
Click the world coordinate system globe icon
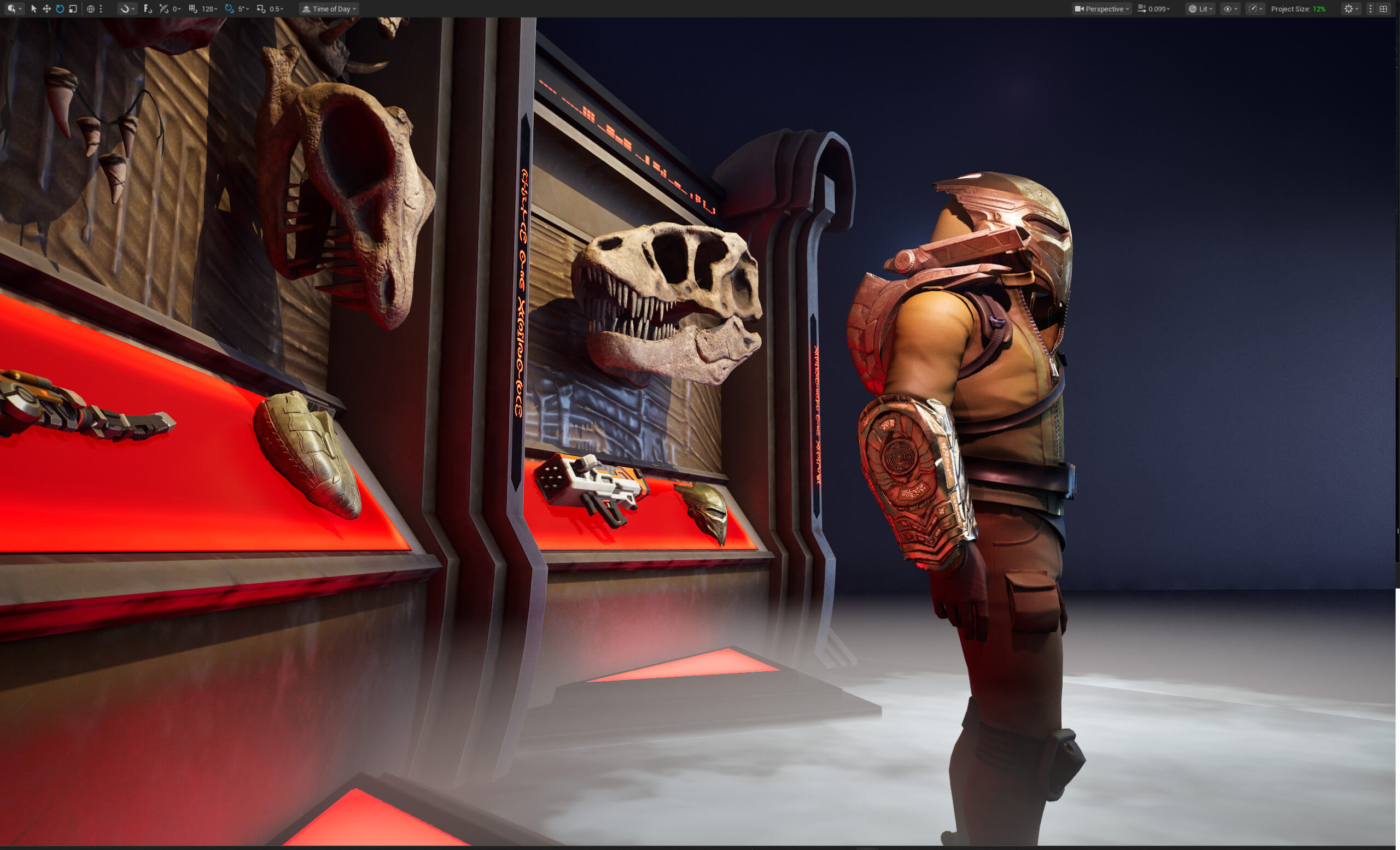[90, 9]
